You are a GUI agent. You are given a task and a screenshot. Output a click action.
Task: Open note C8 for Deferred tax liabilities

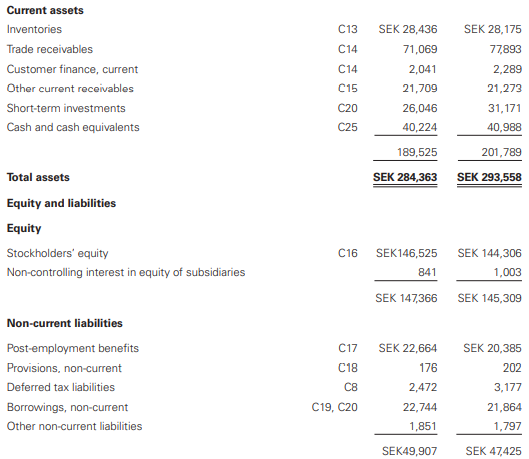coord(351,387)
